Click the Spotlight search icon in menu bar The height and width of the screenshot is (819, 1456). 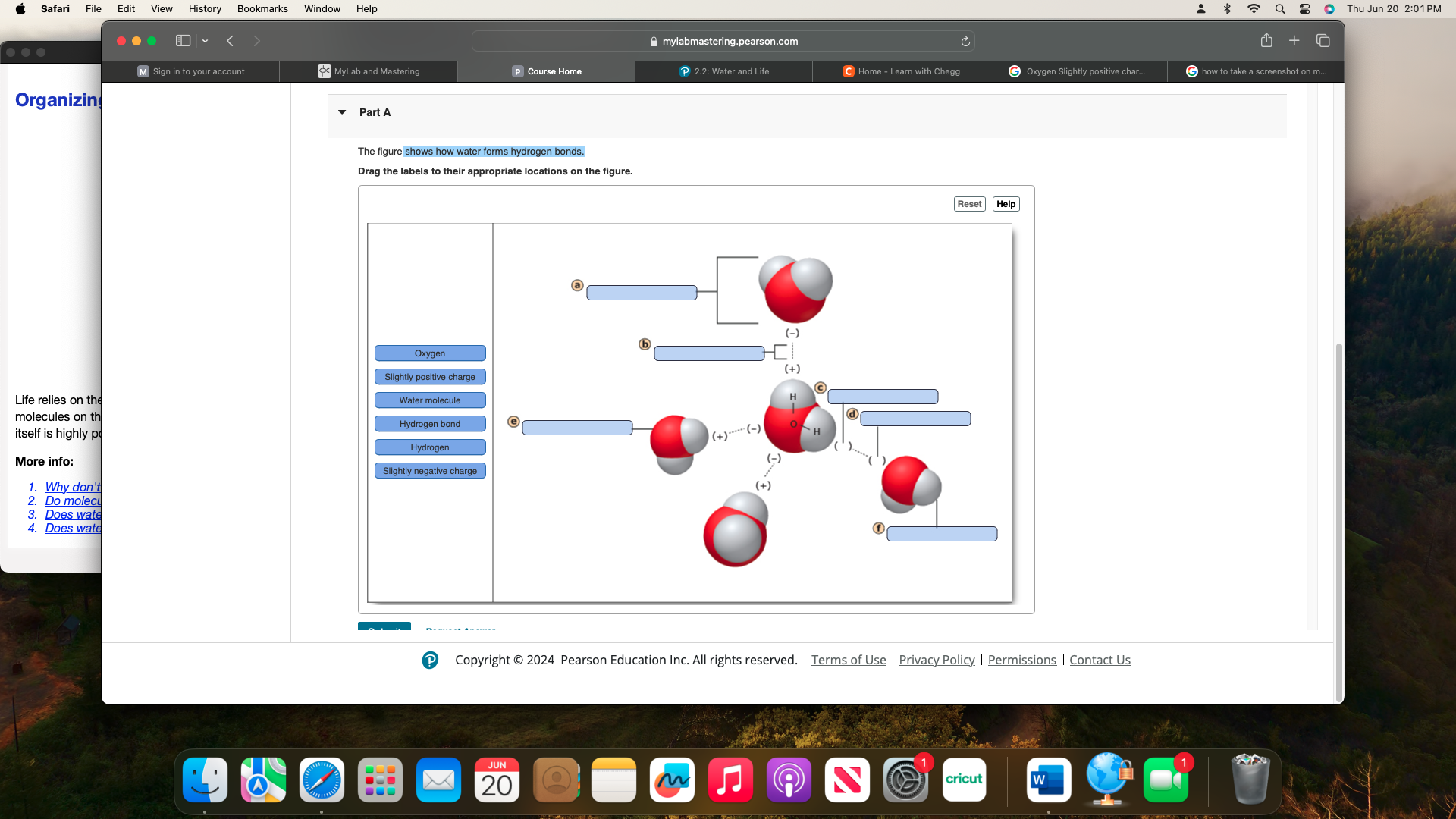[x=1279, y=8]
